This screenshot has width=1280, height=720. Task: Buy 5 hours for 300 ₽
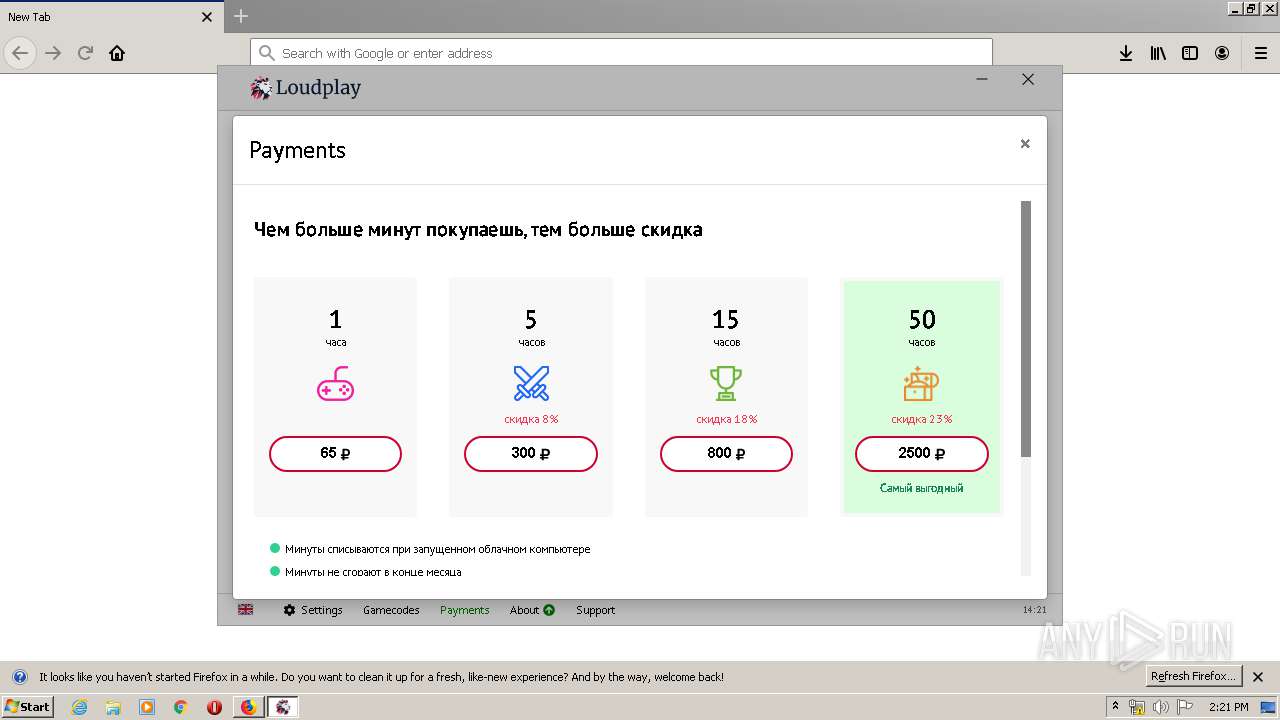click(x=531, y=453)
